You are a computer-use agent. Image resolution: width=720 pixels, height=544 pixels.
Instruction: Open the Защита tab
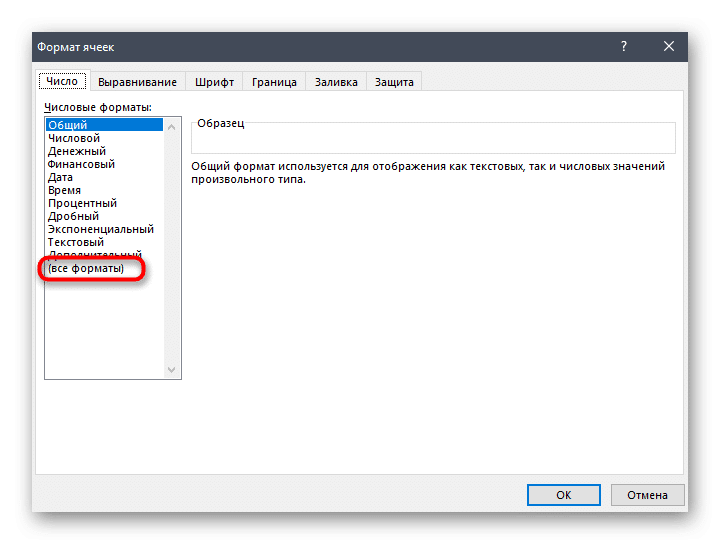click(394, 82)
